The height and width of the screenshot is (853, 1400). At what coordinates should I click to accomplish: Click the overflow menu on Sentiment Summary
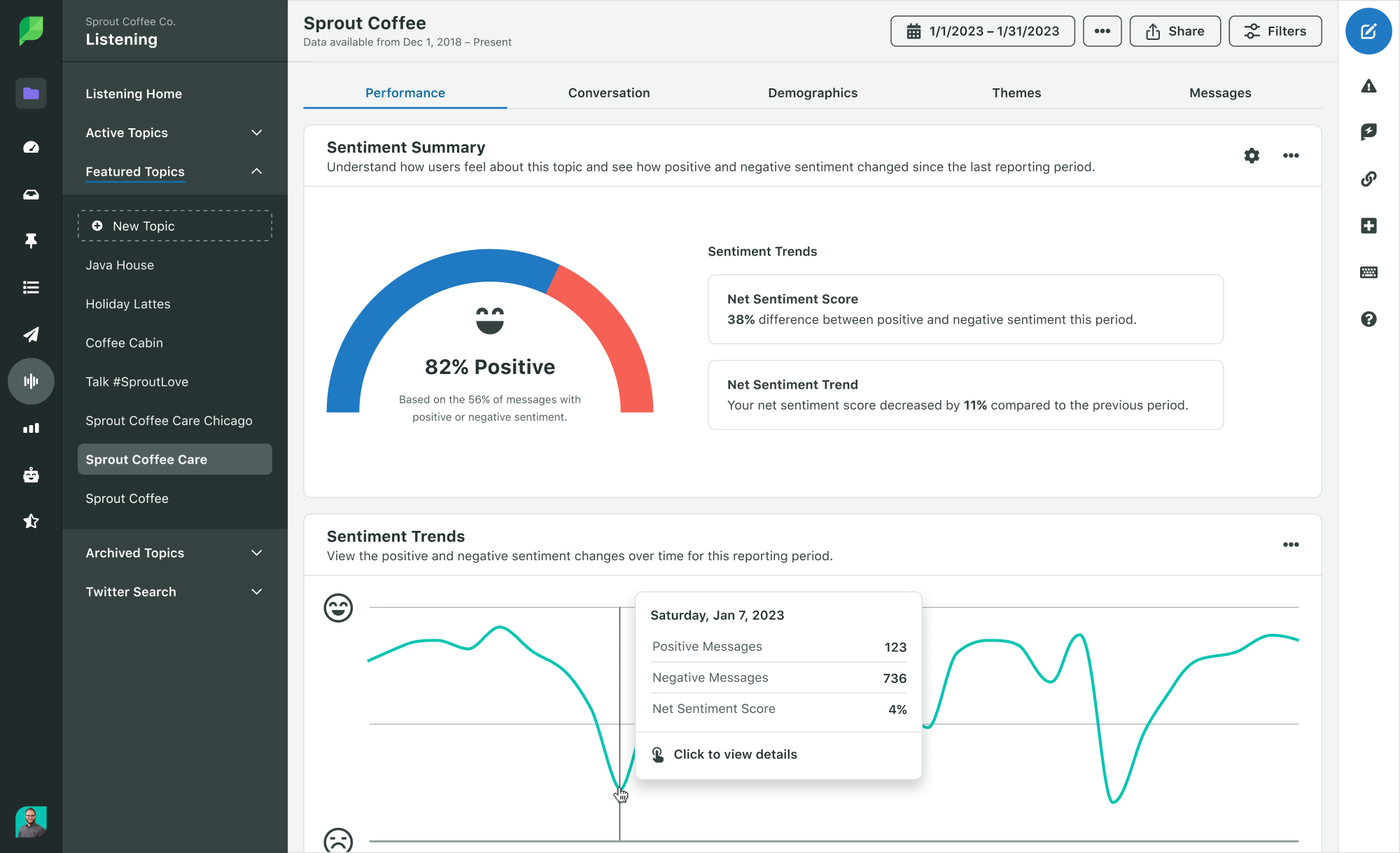(1291, 155)
